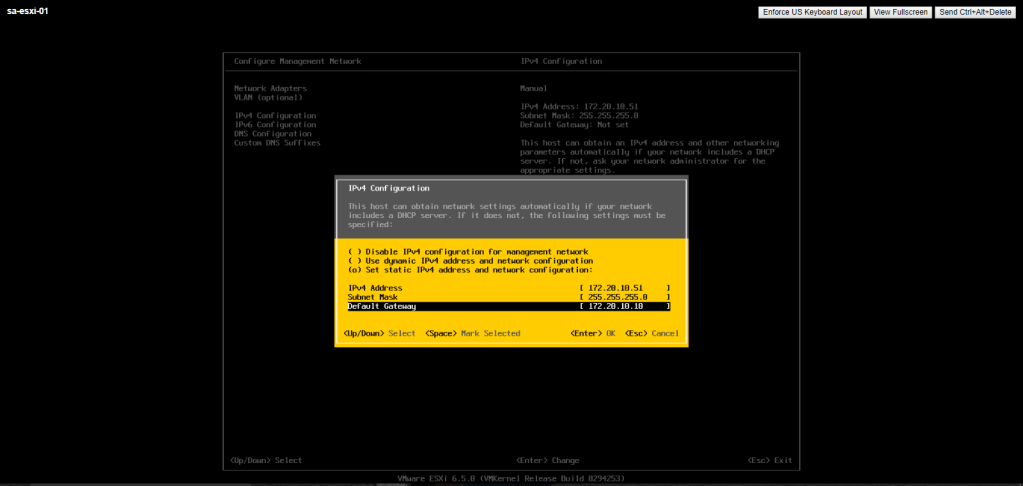The height and width of the screenshot is (486, 1023).
Task: Select IPv4 Configuration in the left menu
Action: tap(274, 115)
